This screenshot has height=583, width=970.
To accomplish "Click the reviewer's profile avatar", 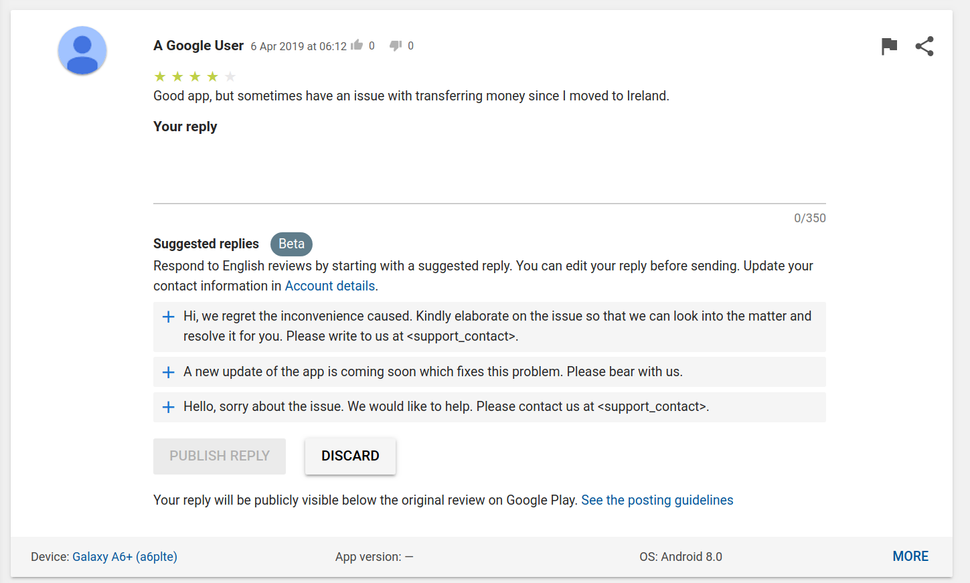I will point(82,50).
